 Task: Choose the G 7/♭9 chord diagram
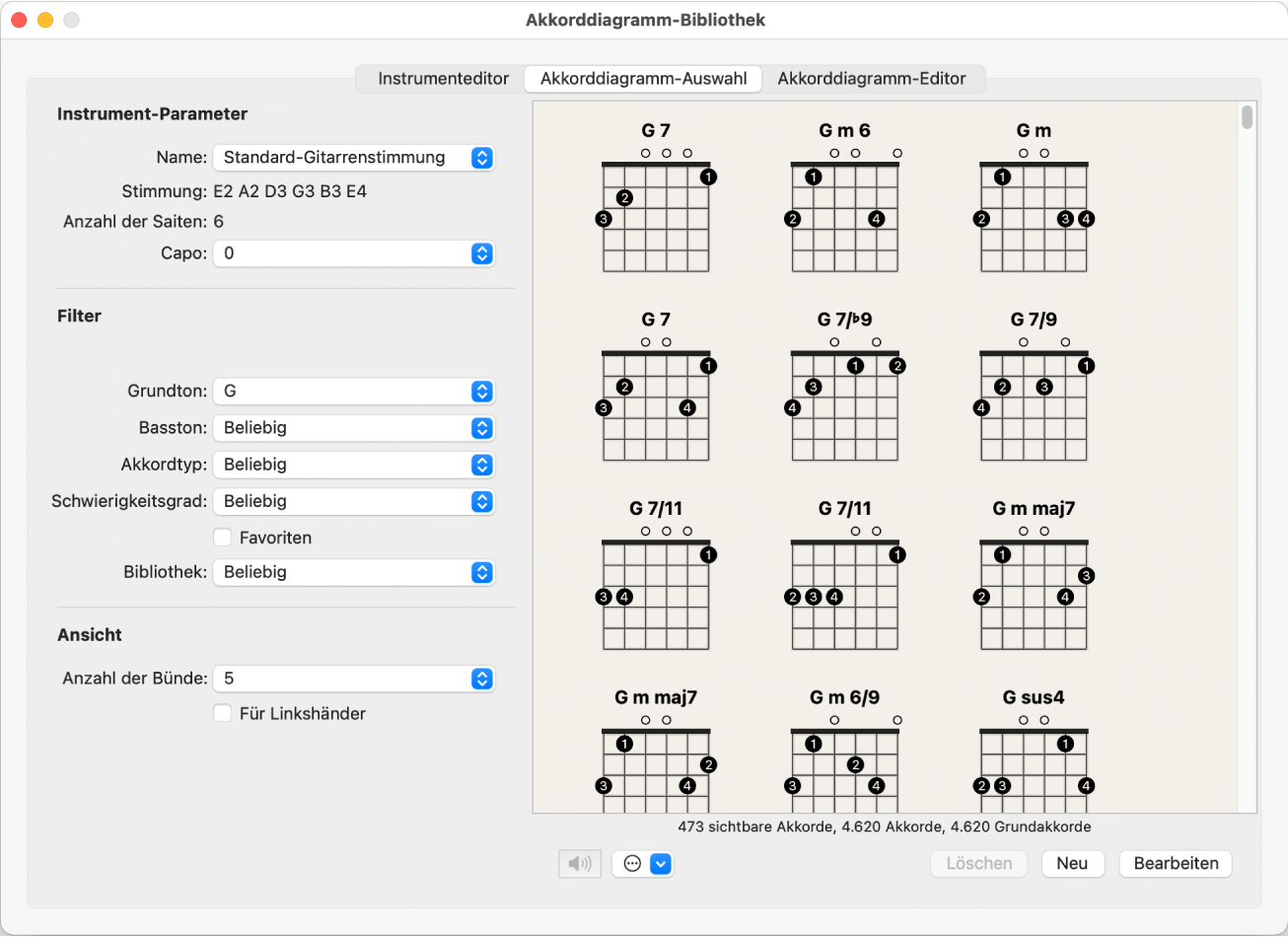click(x=844, y=387)
